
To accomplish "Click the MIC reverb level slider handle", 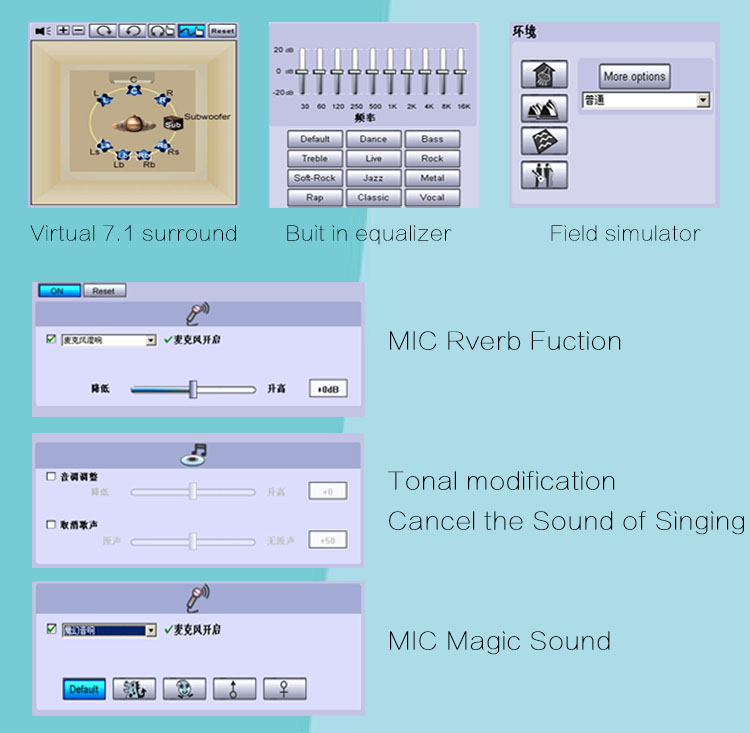I will [x=193, y=389].
